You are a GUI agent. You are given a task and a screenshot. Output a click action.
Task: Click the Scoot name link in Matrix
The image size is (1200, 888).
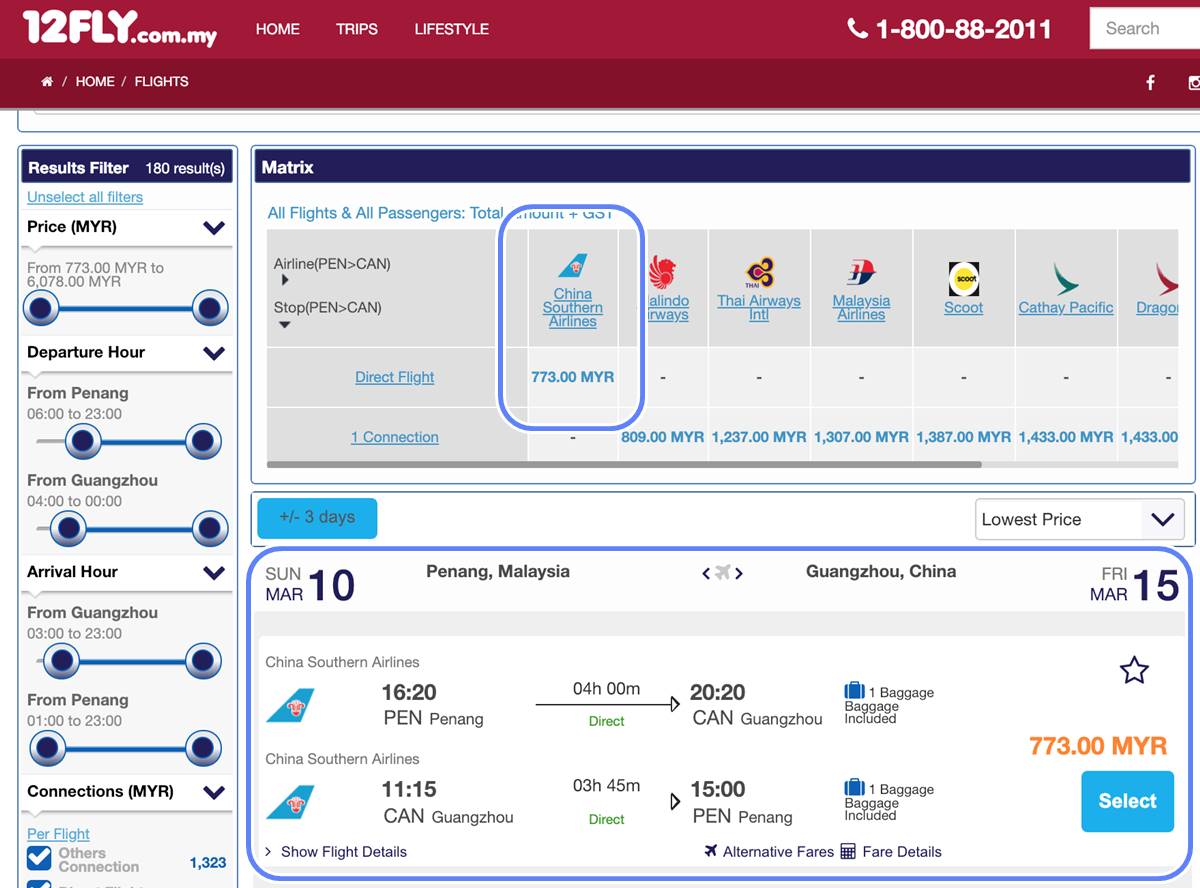point(964,308)
